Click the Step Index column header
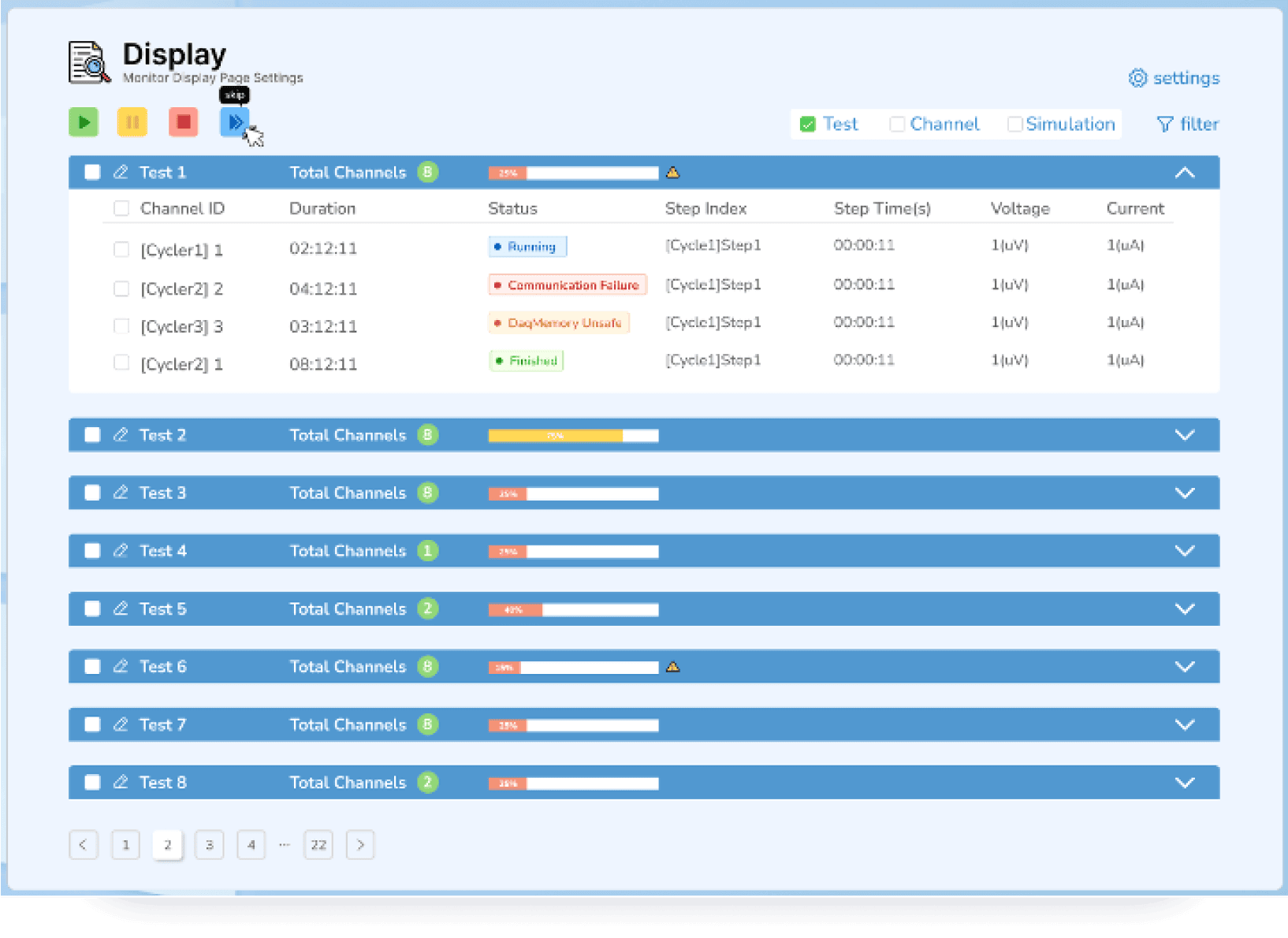The width and height of the screenshot is (1288, 938). tap(705, 208)
